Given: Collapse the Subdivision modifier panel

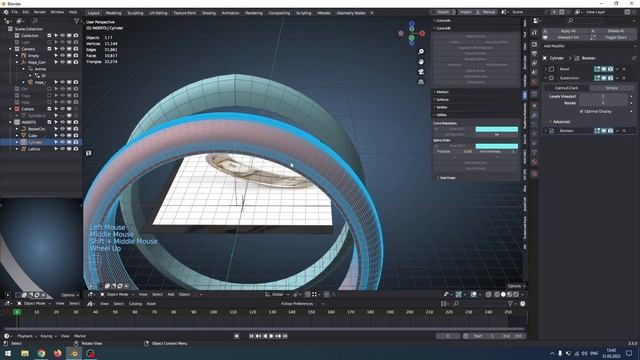Looking at the screenshot, I should (546, 78).
